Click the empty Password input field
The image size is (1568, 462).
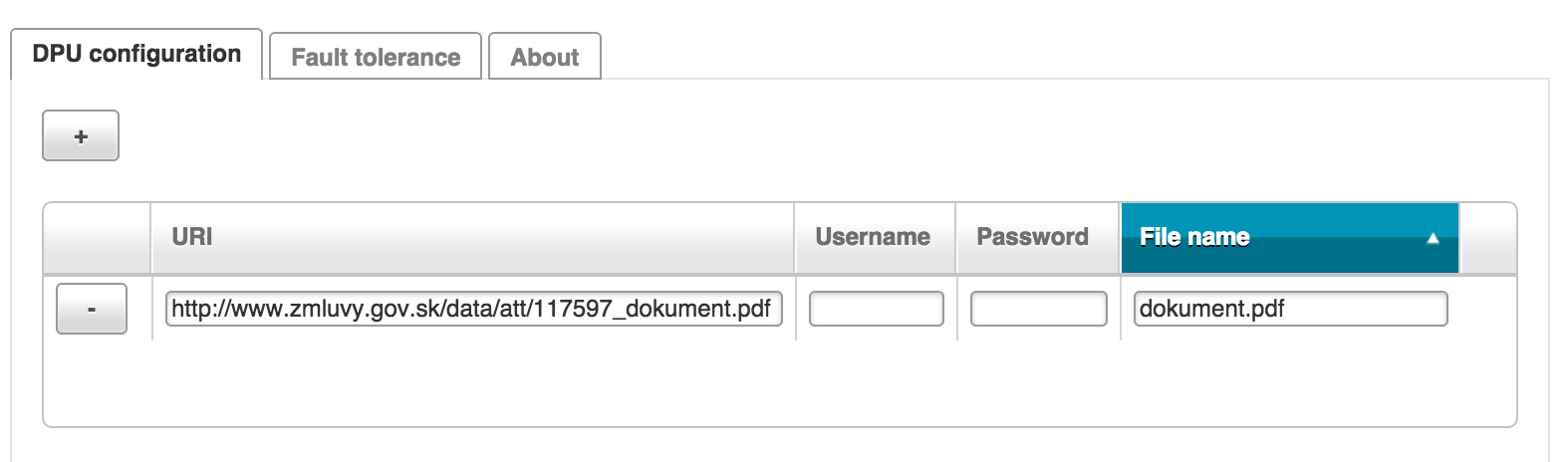point(1038,309)
